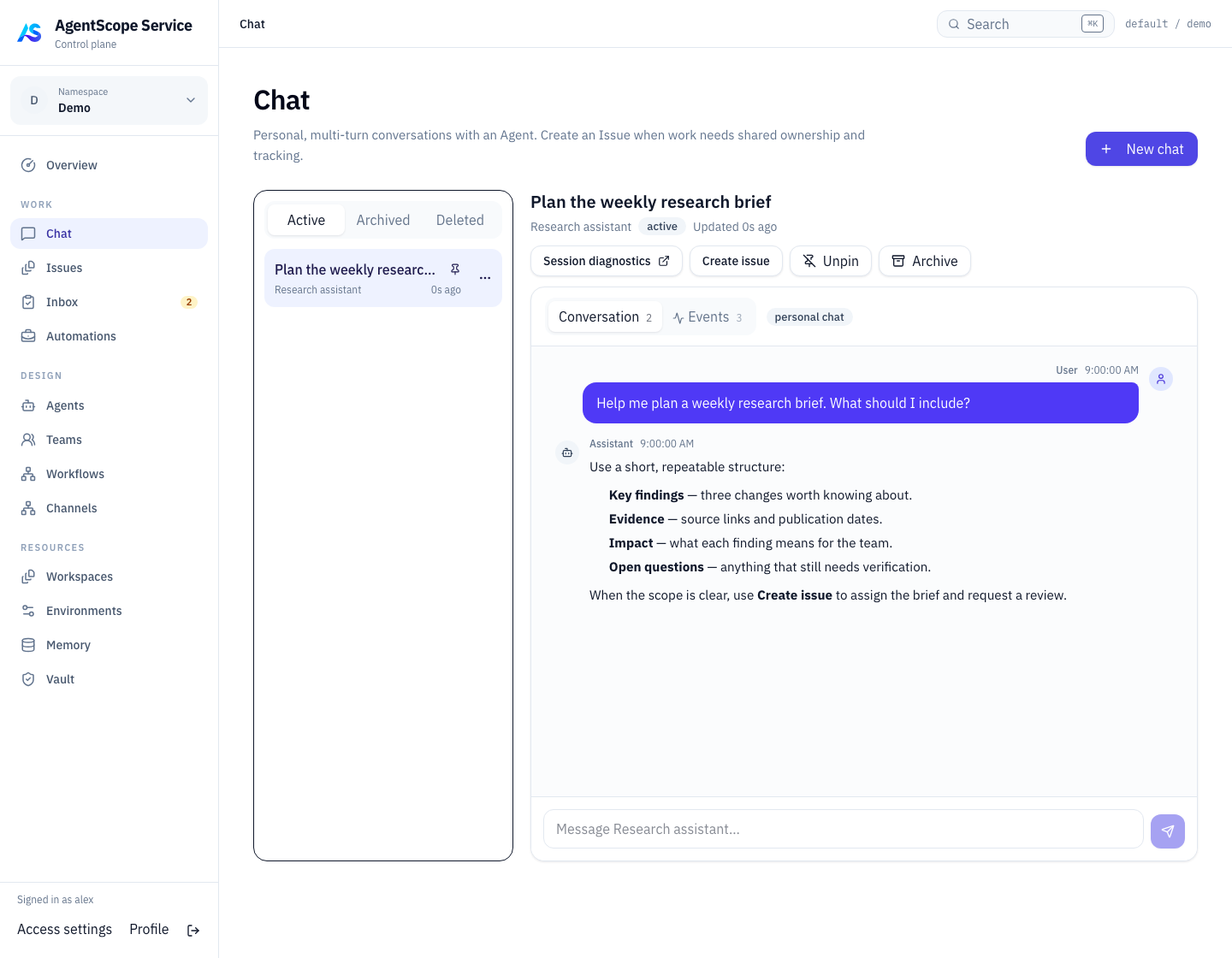Screen dimensions: 1232x958
Task: Open Access settings
Action: coord(64,930)
